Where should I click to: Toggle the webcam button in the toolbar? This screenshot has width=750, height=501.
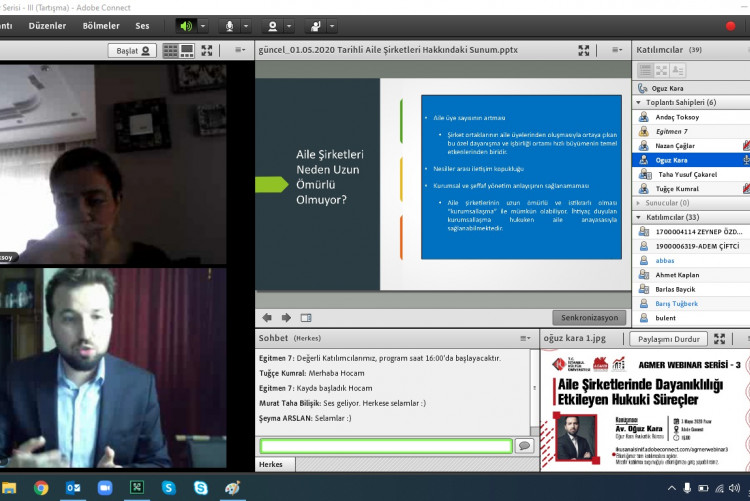tap(272, 26)
